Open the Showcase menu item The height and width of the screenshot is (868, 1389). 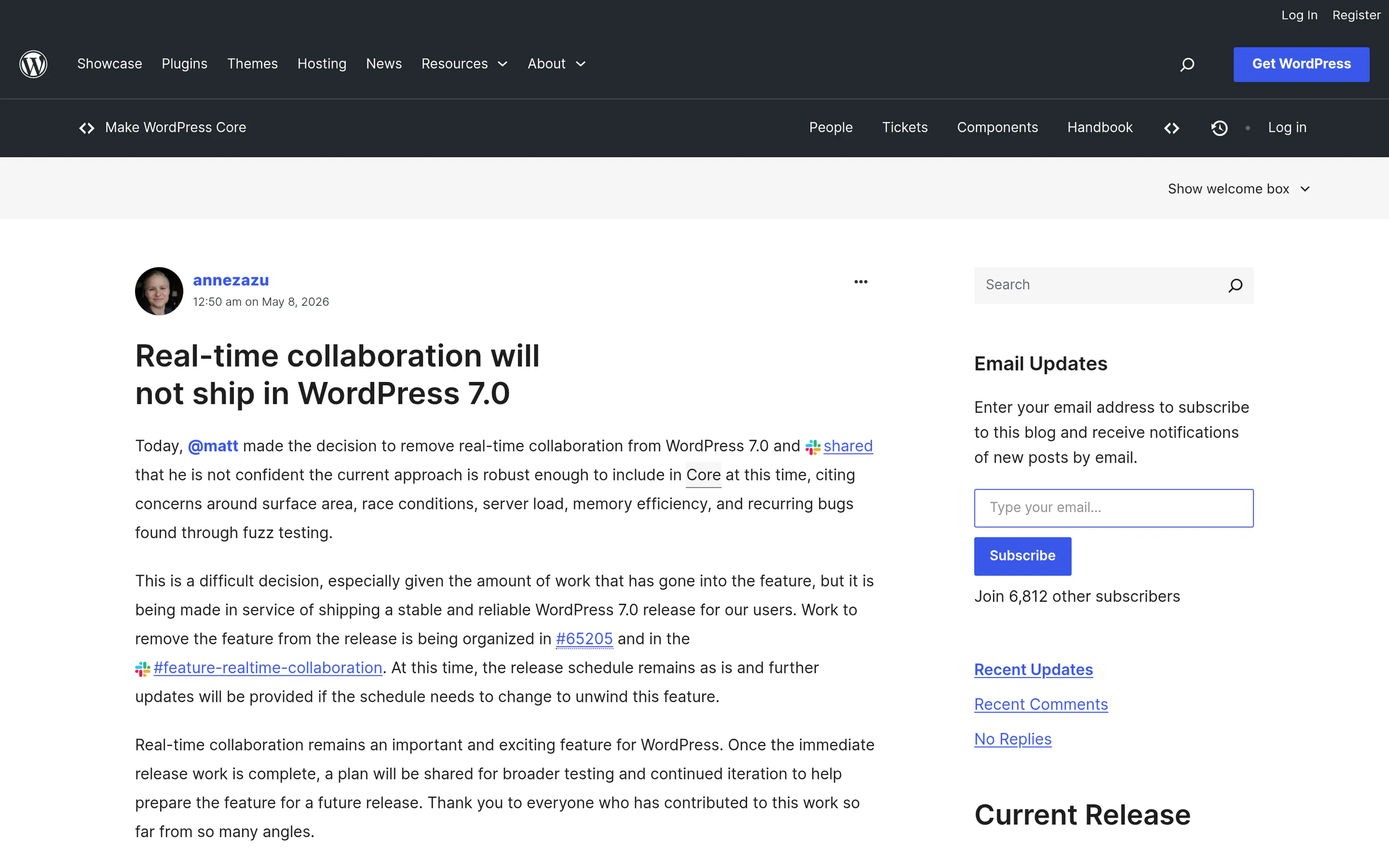click(110, 63)
